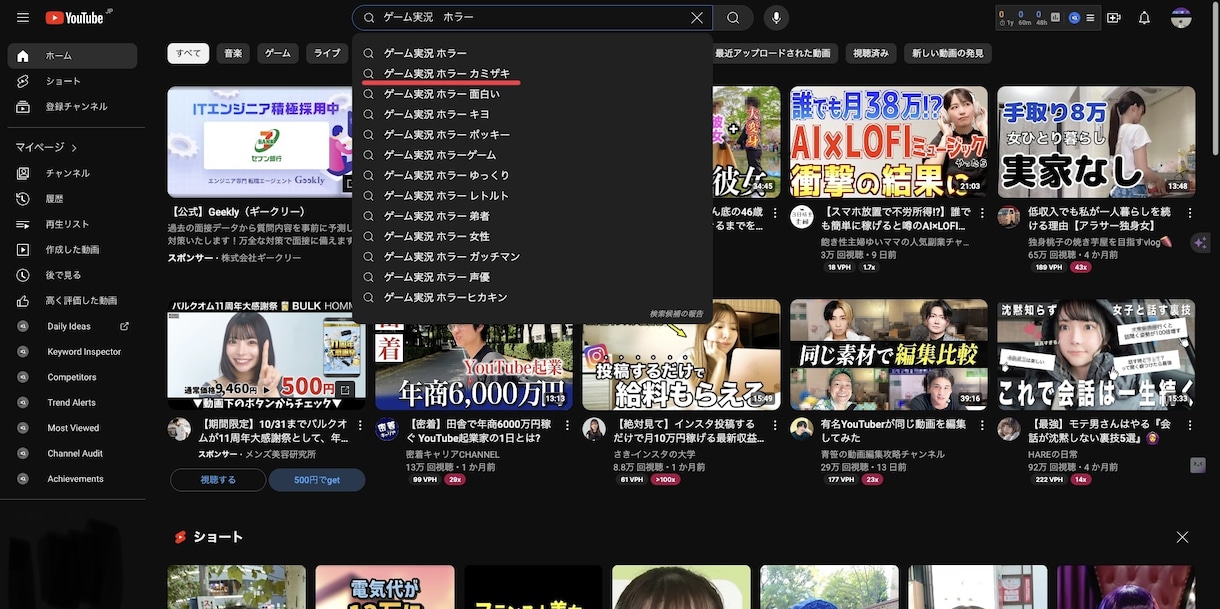1220x609 pixels.
Task: Open the notifications bell
Action: tap(1145, 18)
